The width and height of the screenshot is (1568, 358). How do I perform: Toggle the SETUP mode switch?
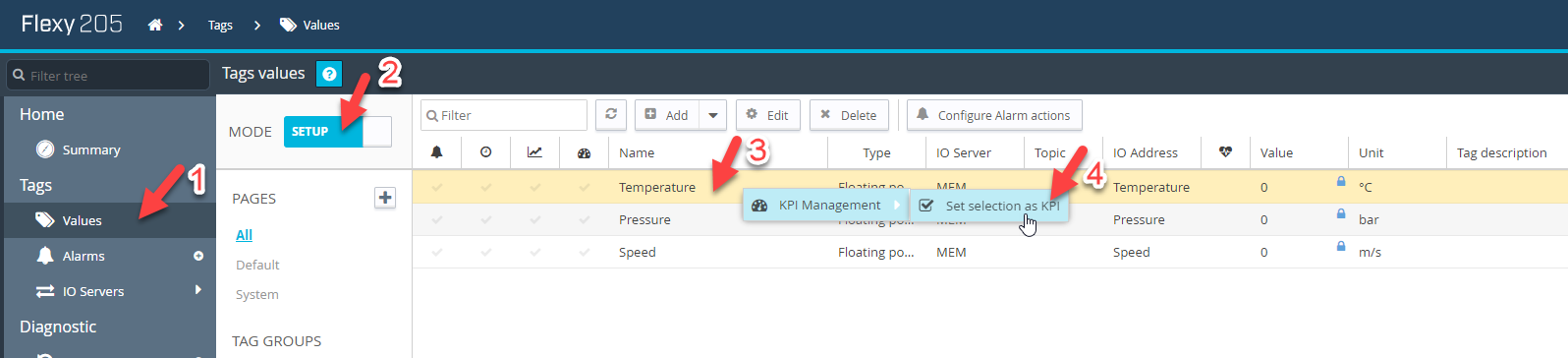click(x=337, y=132)
